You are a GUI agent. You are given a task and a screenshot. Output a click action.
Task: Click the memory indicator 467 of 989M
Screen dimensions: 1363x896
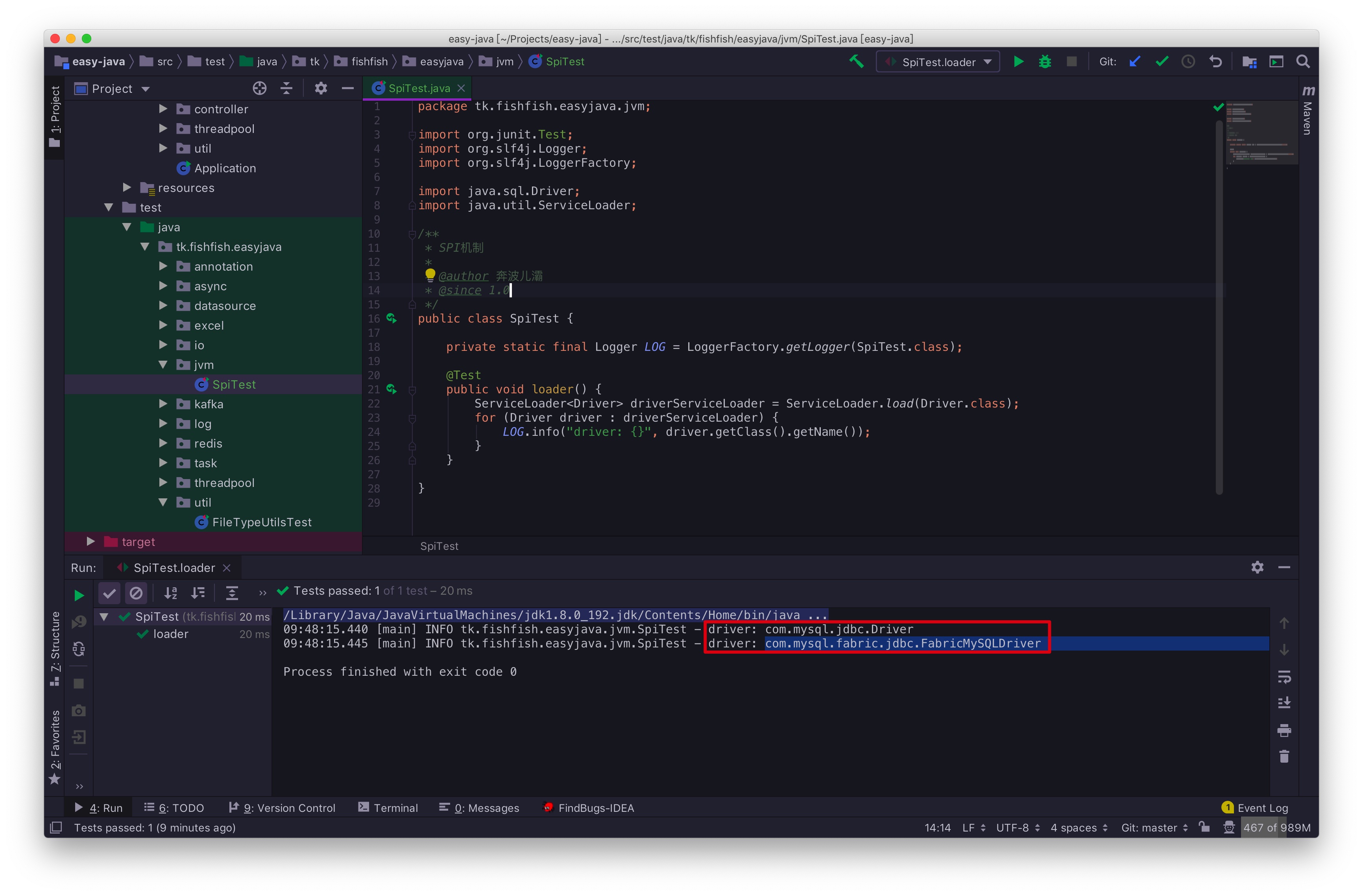(1276, 828)
